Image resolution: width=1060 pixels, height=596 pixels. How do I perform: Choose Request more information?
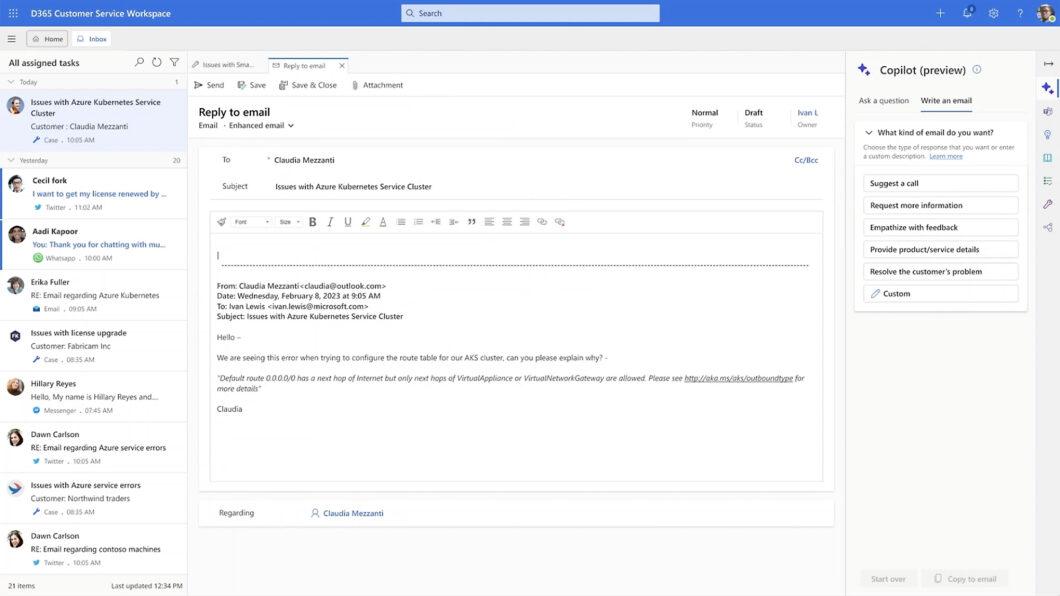940,205
